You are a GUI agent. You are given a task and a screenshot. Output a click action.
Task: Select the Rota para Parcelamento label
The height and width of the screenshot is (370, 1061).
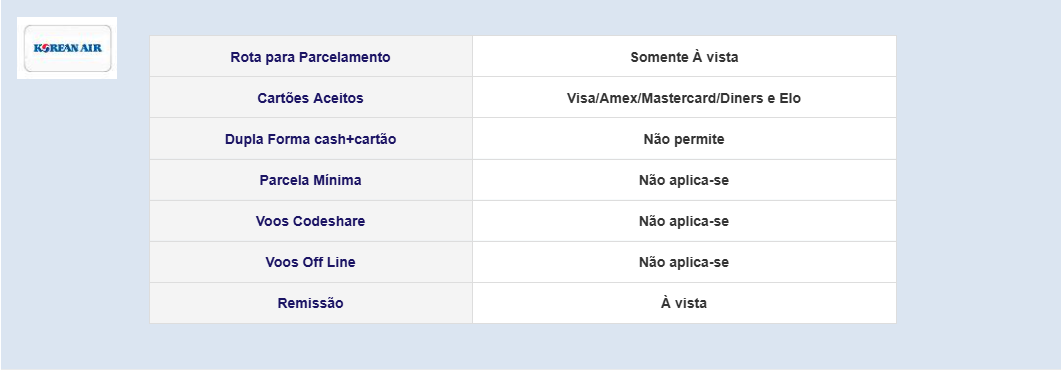(x=310, y=57)
